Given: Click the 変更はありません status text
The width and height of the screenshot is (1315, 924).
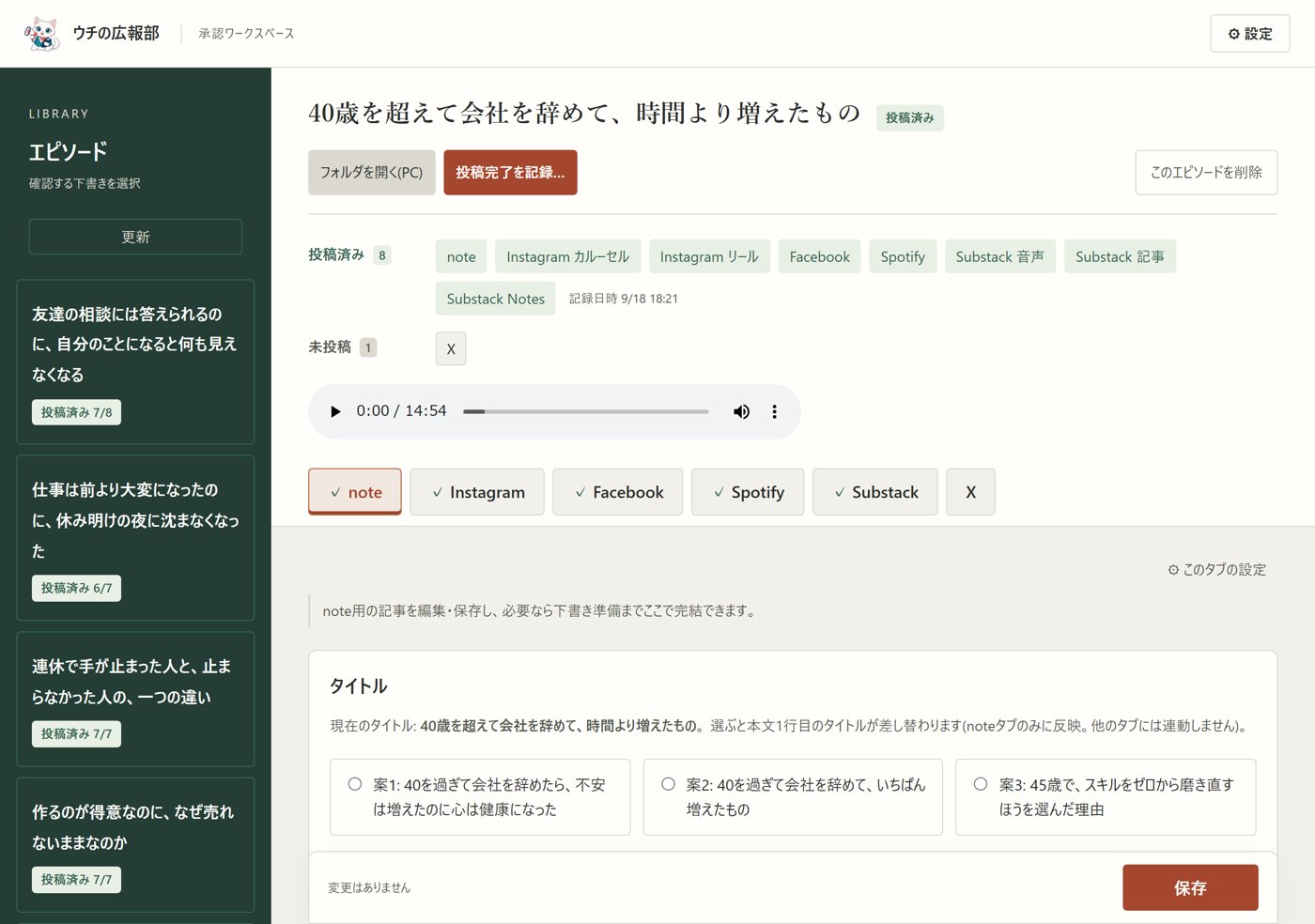Looking at the screenshot, I should coord(369,887).
